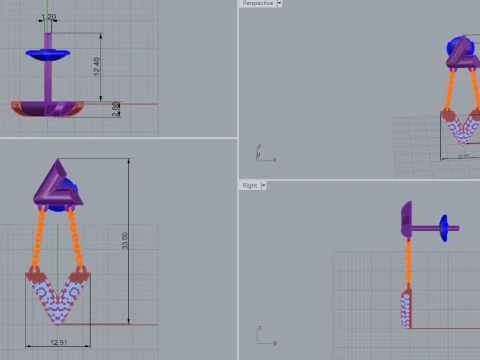
Task: Click the Right viewport title label
Action: [x=250, y=185]
